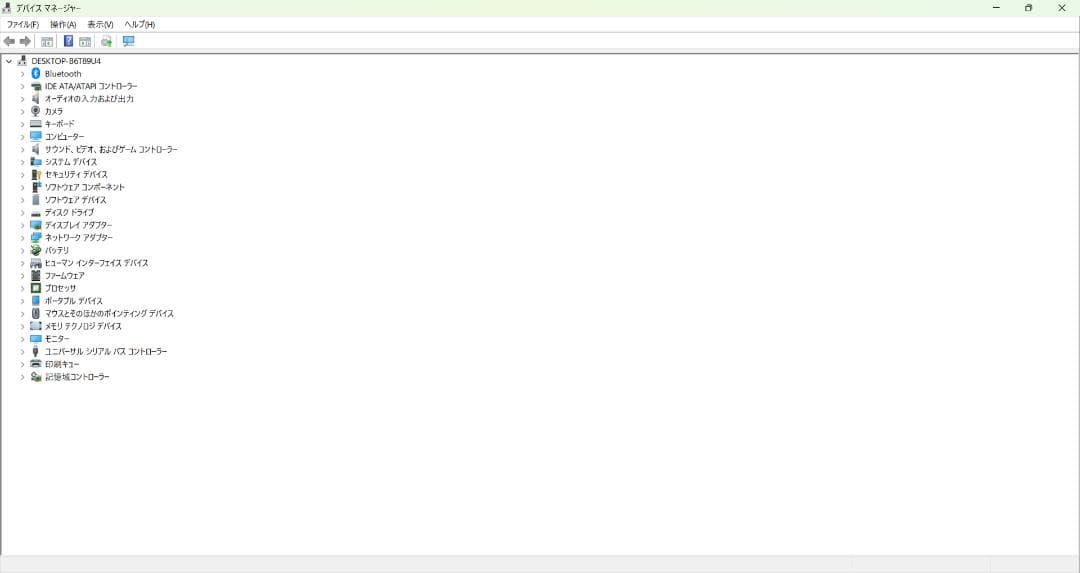Click the Forward arrow toolbar icon

tap(25, 41)
